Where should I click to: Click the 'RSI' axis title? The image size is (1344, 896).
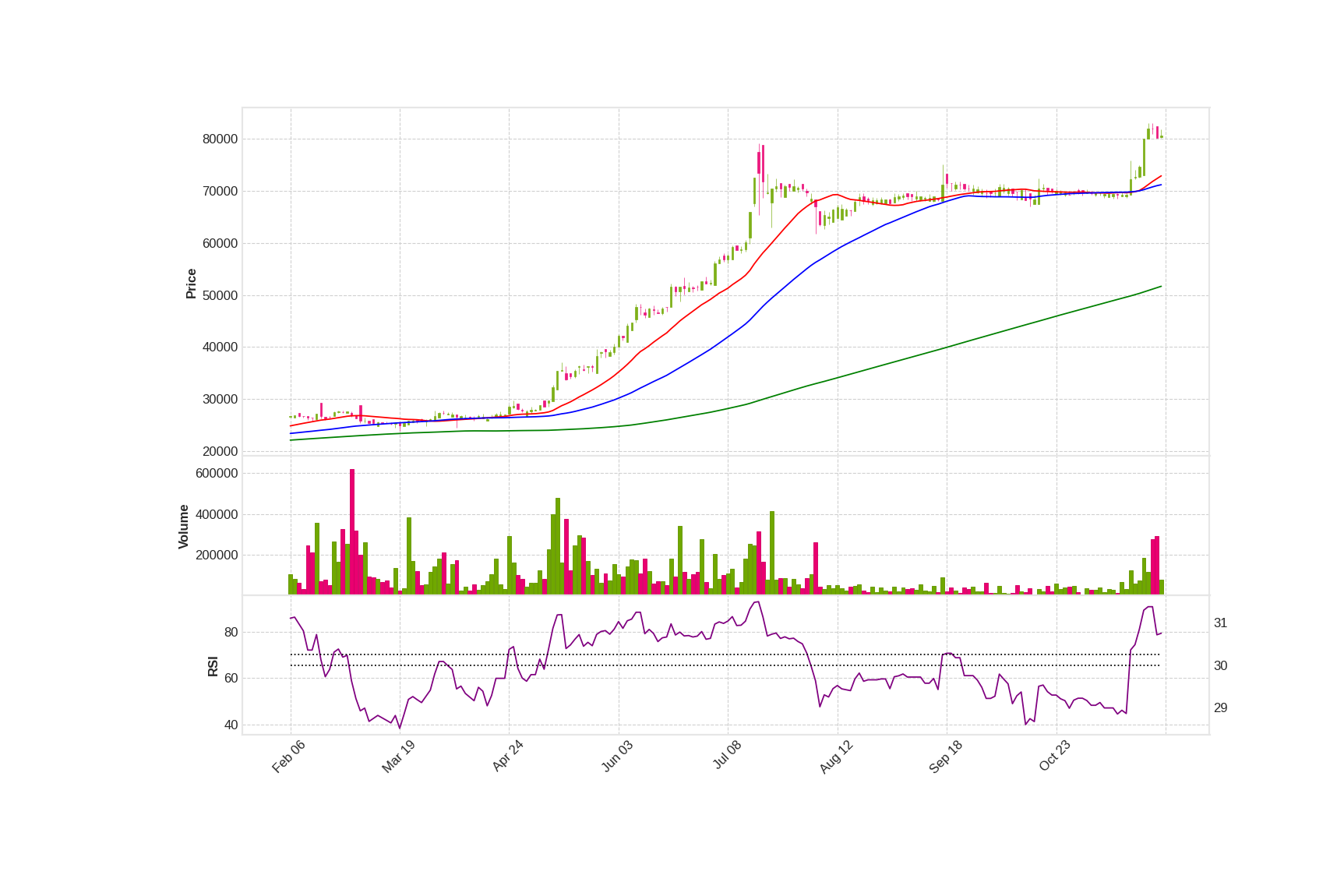click(213, 666)
